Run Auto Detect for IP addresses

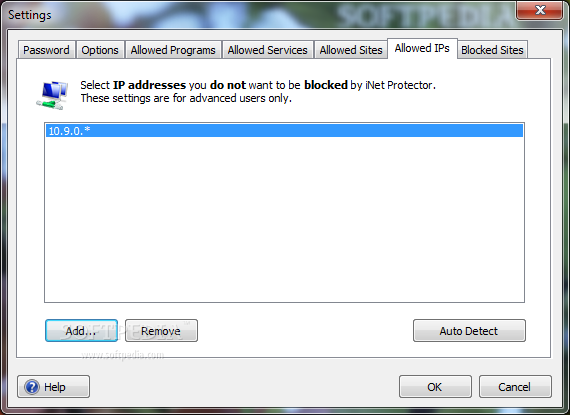click(x=469, y=331)
